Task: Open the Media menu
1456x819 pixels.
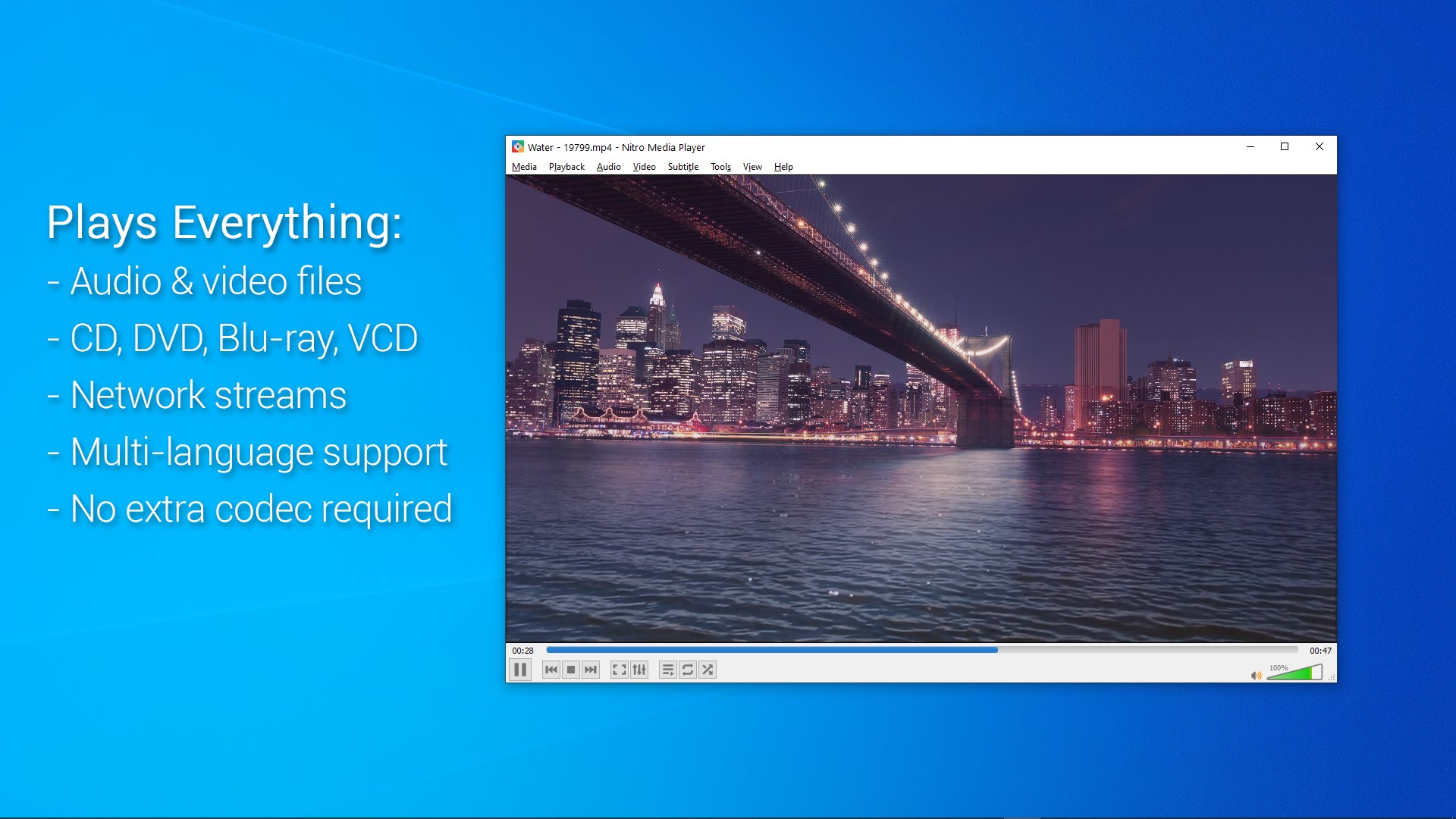Action: [524, 166]
